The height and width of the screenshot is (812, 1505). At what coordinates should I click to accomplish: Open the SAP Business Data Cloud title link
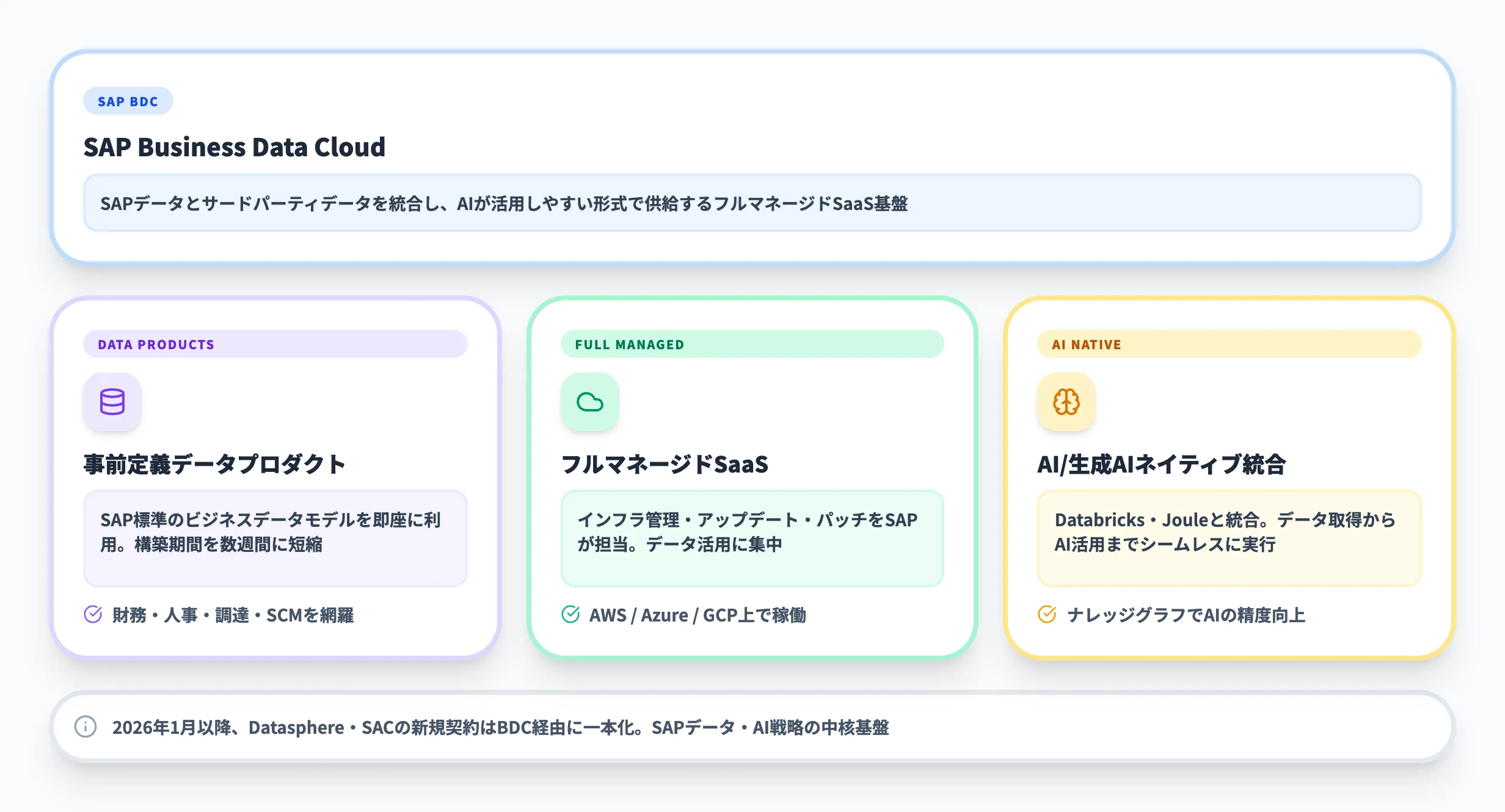(x=235, y=147)
